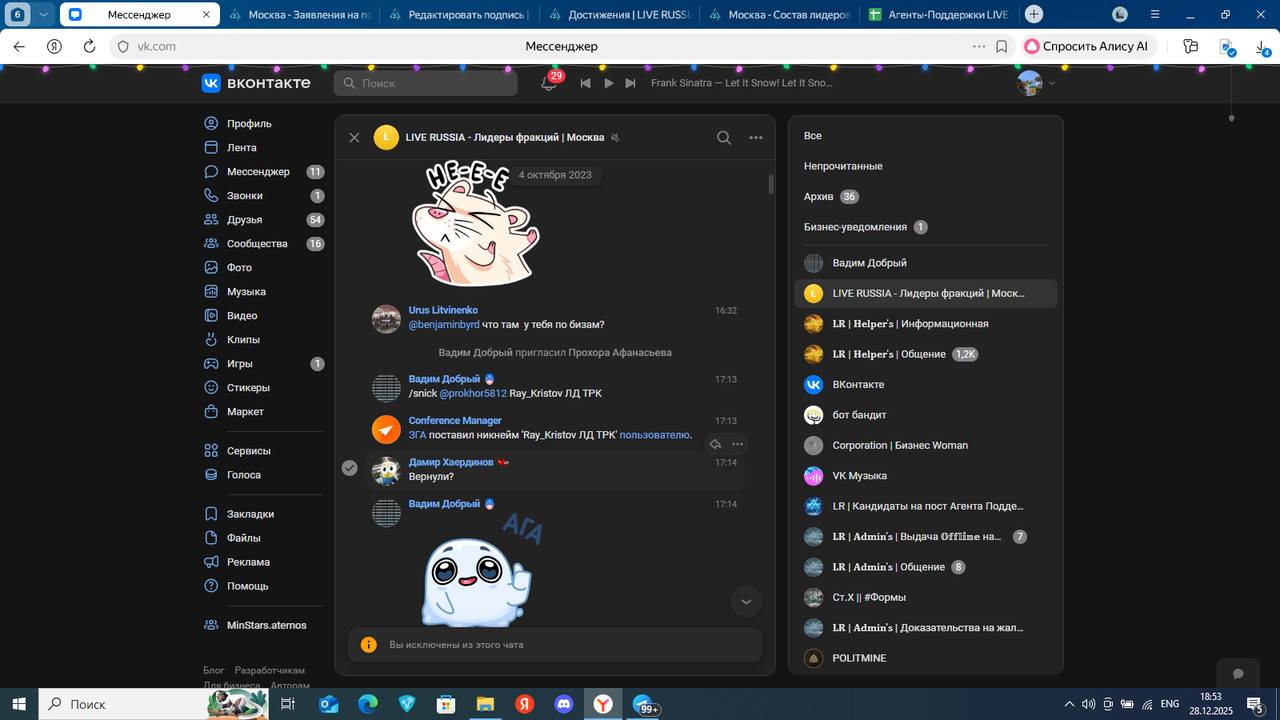Open LR | Helper's | Информационная chat
This screenshot has height=720, width=1280.
pyautogui.click(x=925, y=324)
